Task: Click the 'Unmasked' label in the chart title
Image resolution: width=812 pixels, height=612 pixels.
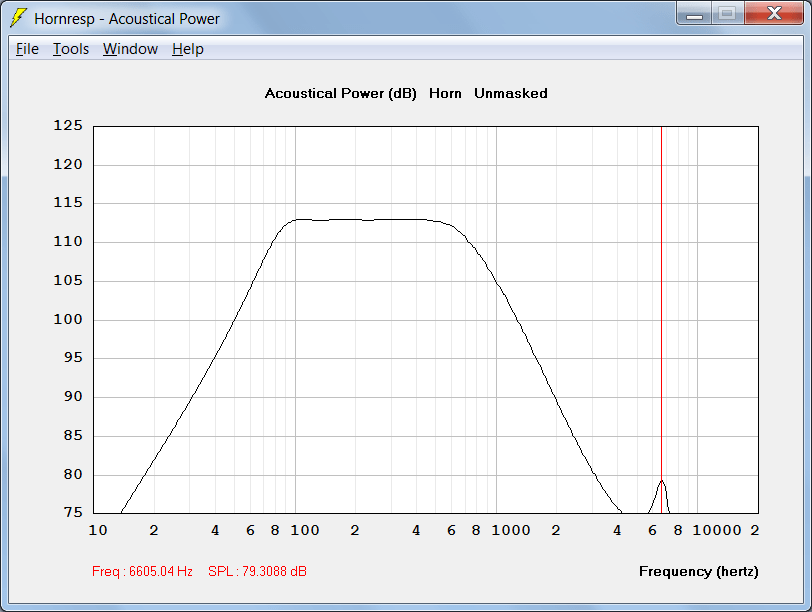Action: click(x=511, y=93)
